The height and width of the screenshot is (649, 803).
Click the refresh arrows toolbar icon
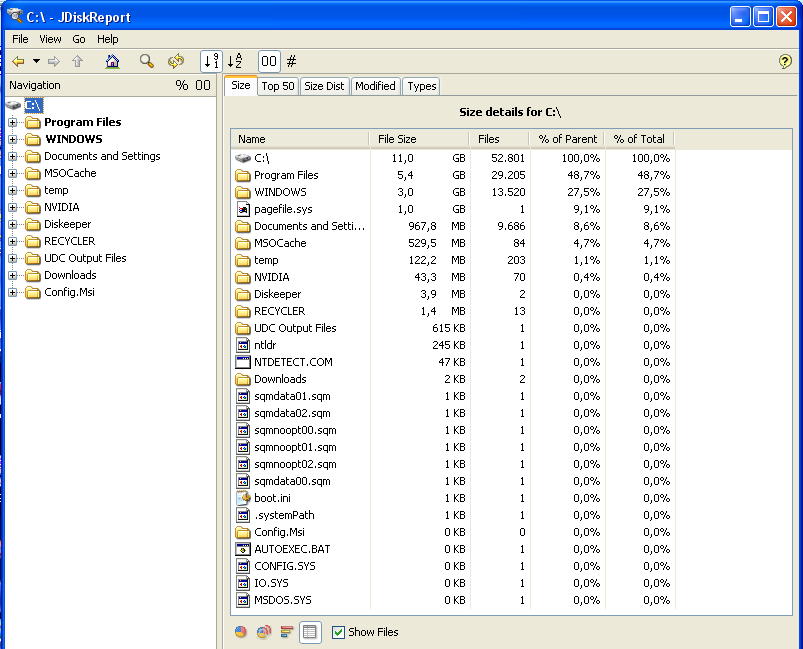pos(176,61)
